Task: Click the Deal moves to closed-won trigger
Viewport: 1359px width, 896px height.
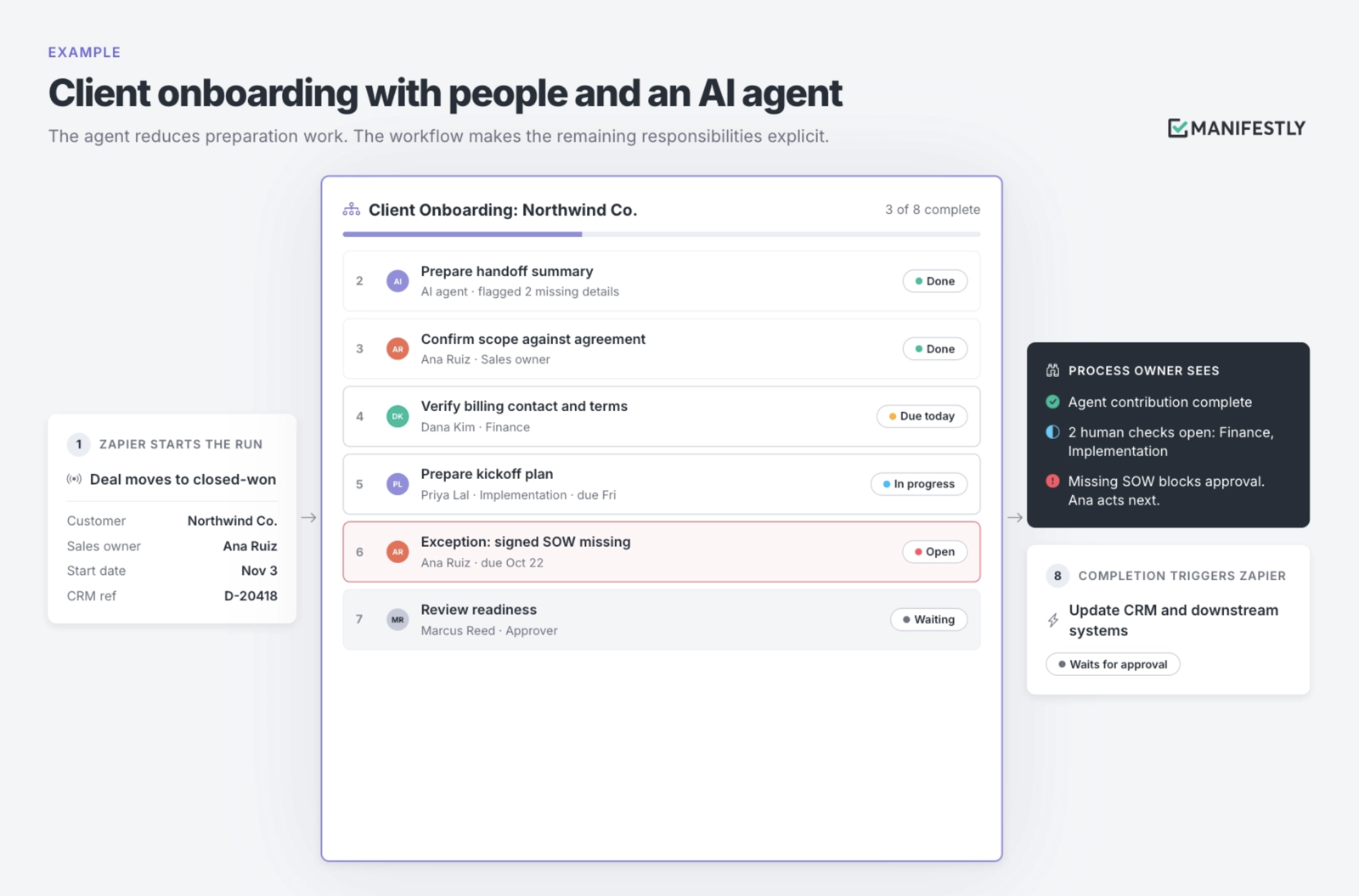Action: tap(183, 479)
